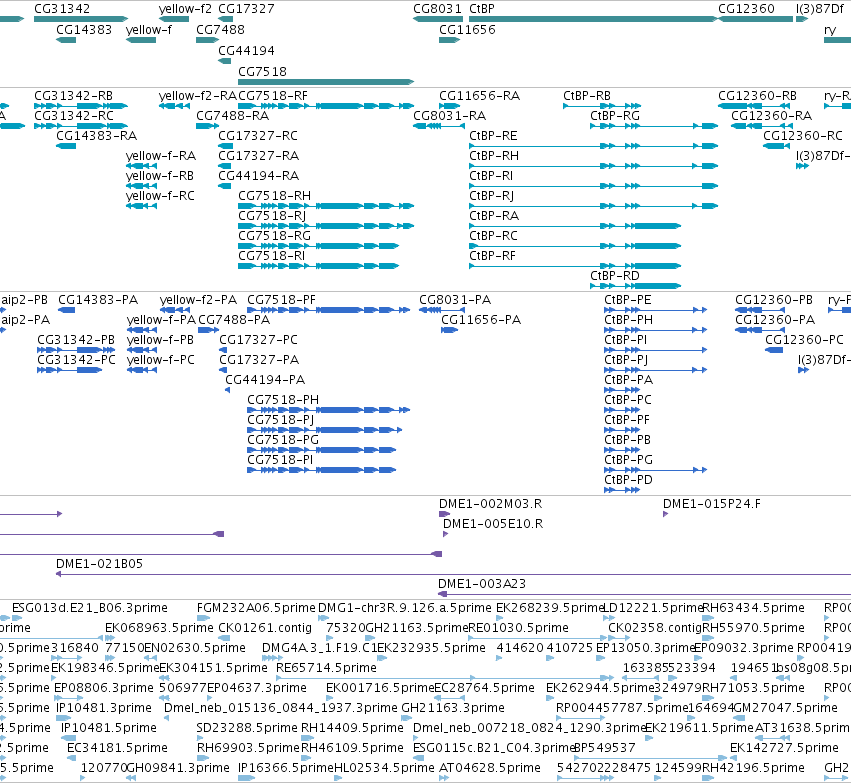The width and height of the screenshot is (851, 783).
Task: Select the CG14383-PA protein label
Action: coord(98,300)
